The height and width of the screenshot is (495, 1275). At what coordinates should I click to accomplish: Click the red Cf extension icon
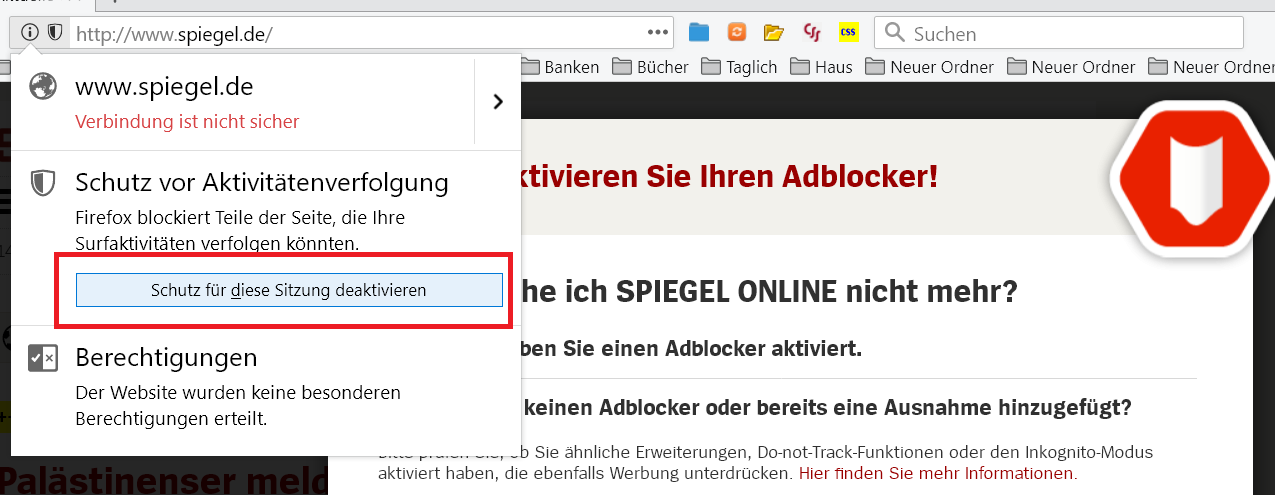point(812,33)
